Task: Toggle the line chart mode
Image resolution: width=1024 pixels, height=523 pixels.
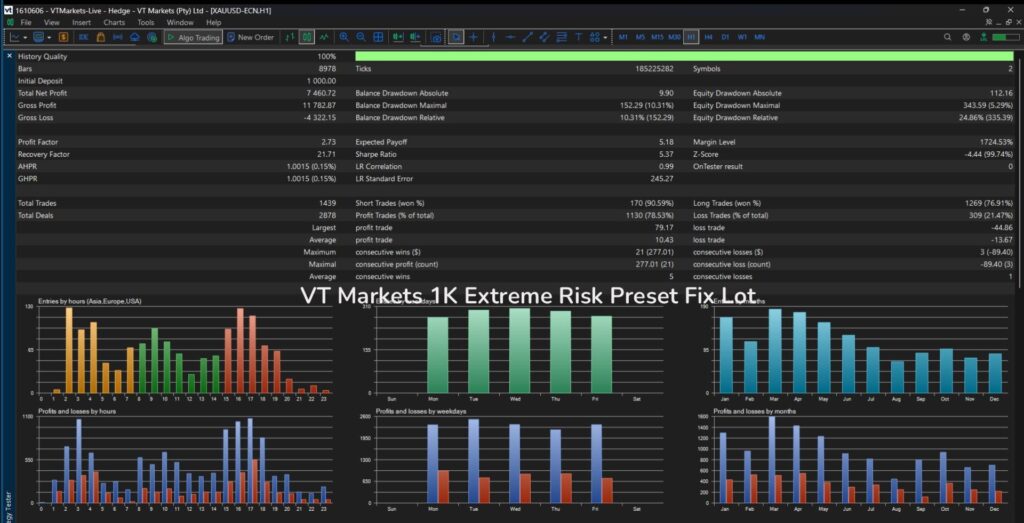Action: 324,37
